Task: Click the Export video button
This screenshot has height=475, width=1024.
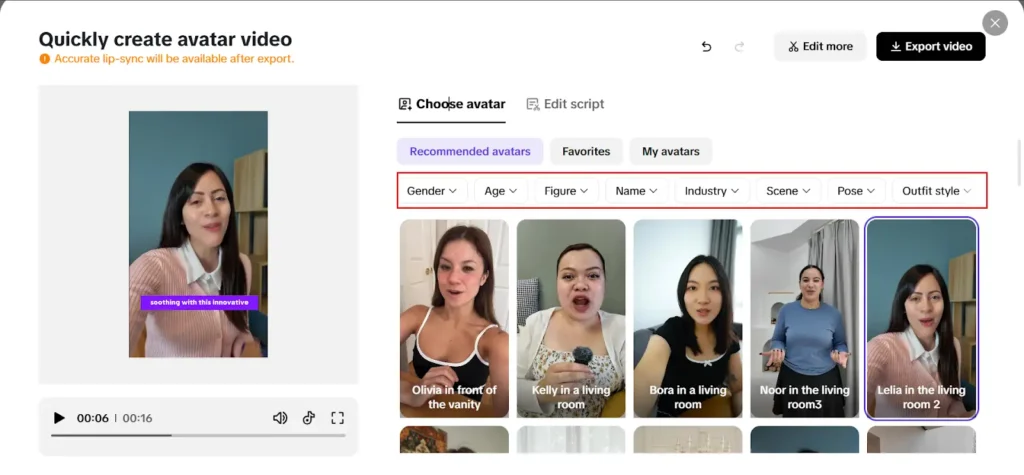Action: 931,46
